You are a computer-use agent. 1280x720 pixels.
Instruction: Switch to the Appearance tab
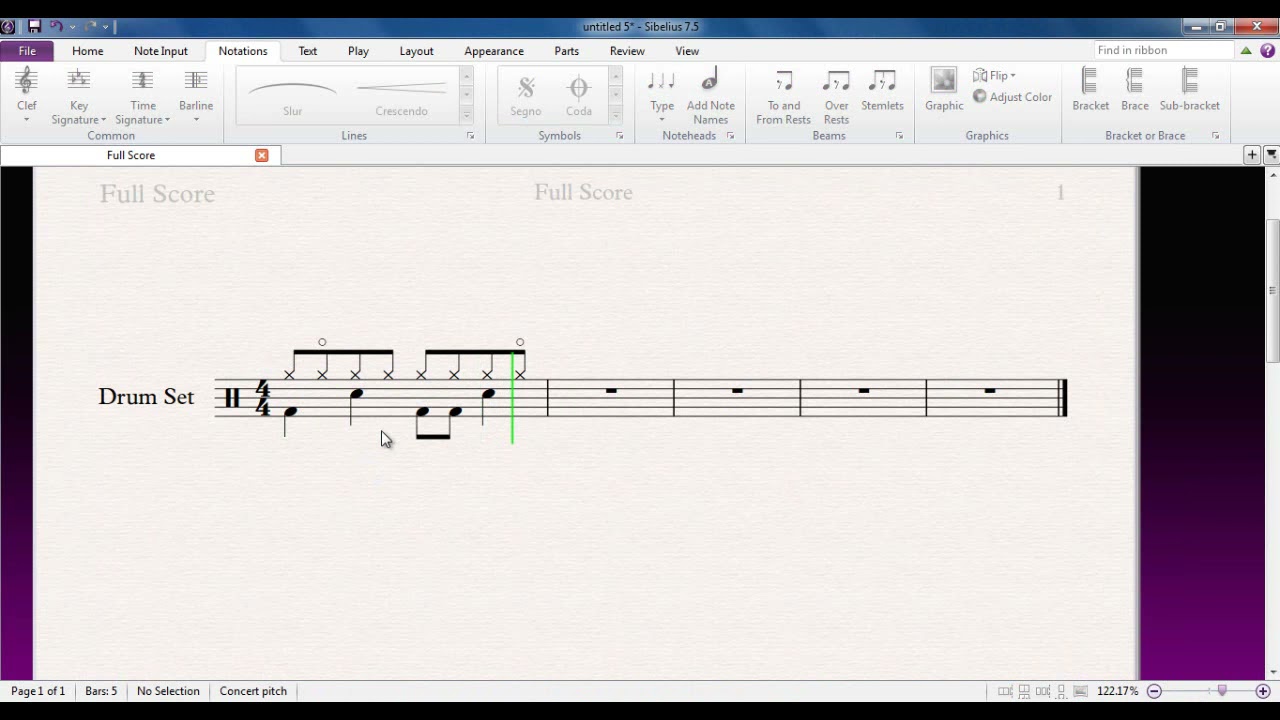click(x=494, y=51)
